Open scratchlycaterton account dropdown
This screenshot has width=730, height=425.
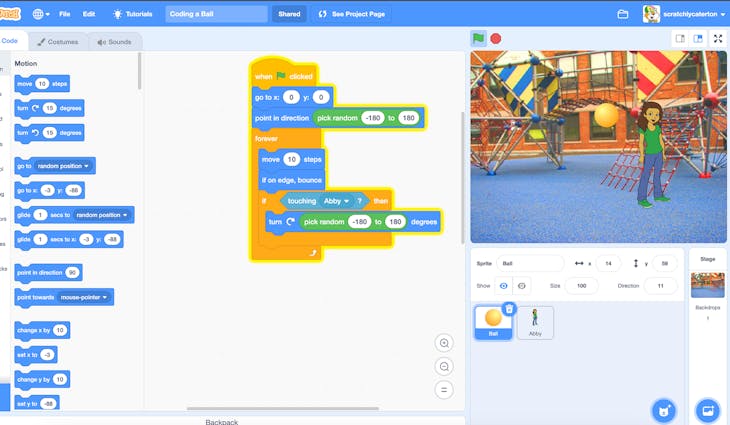pos(684,14)
